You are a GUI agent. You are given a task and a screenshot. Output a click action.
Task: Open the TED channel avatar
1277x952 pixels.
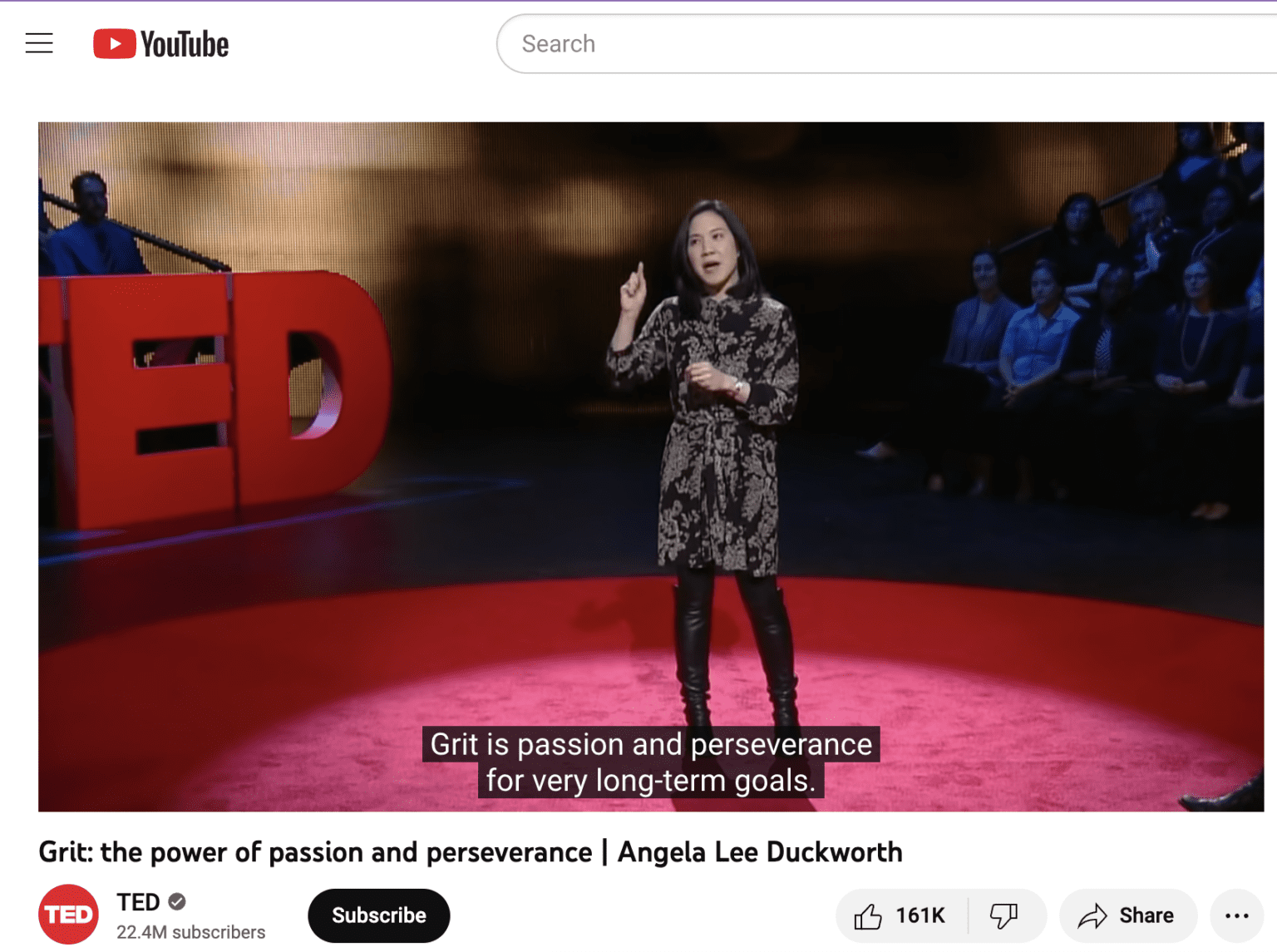68,915
